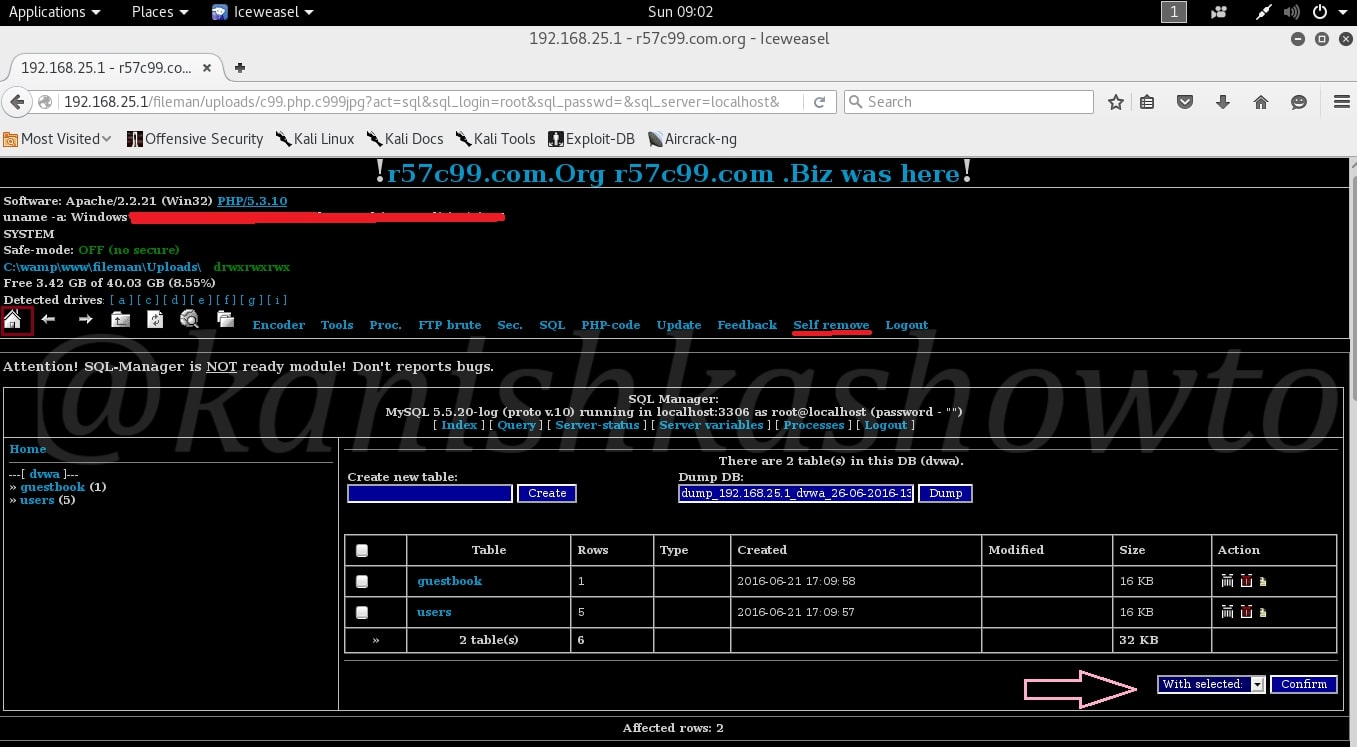Open the SQL shell menu item

click(552, 325)
